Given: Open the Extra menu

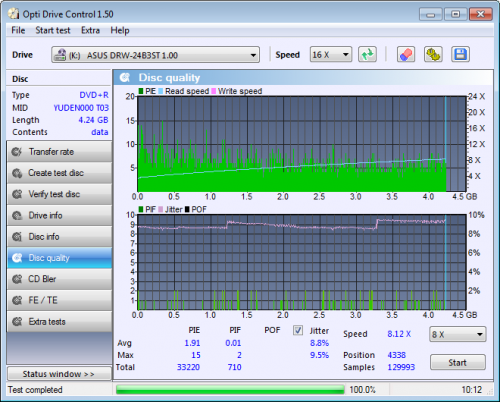Looking at the screenshot, I should pos(90,30).
